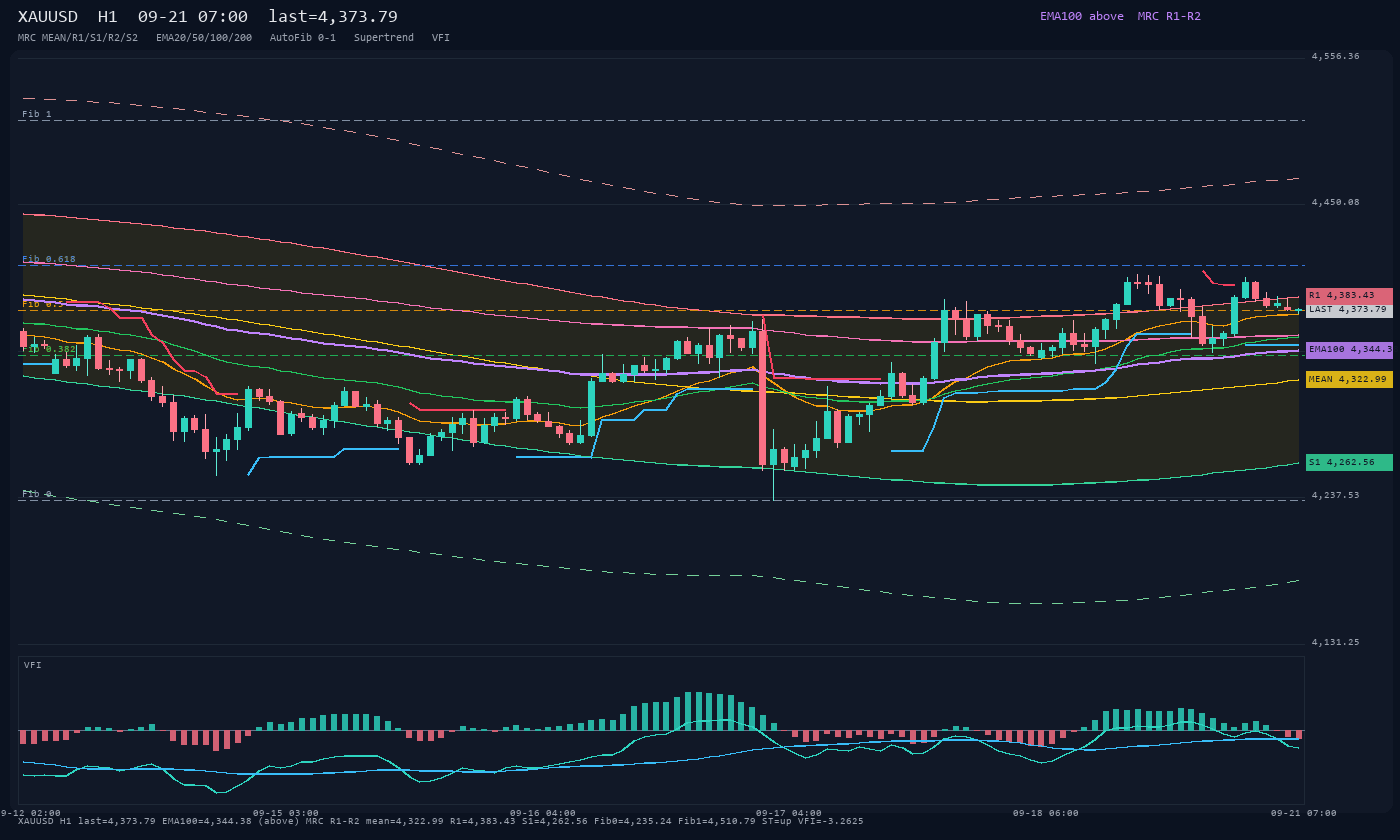Viewport: 1400px width, 840px height.
Task: Click the 4,237.53 price axis label
Action: coord(1336,495)
